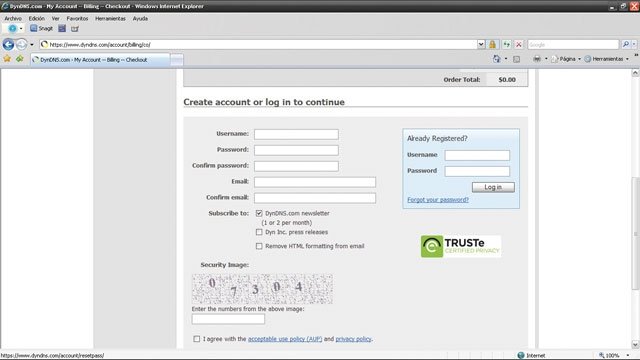Open the Ver menu
Image resolution: width=640 pixels, height=360 pixels.
56,18
